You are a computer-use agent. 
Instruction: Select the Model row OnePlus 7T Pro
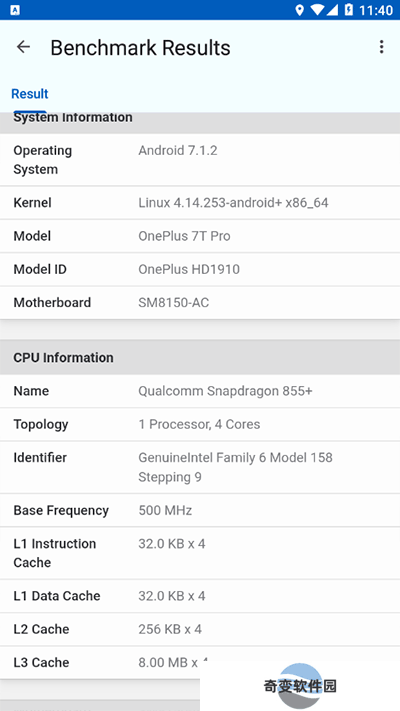200,236
